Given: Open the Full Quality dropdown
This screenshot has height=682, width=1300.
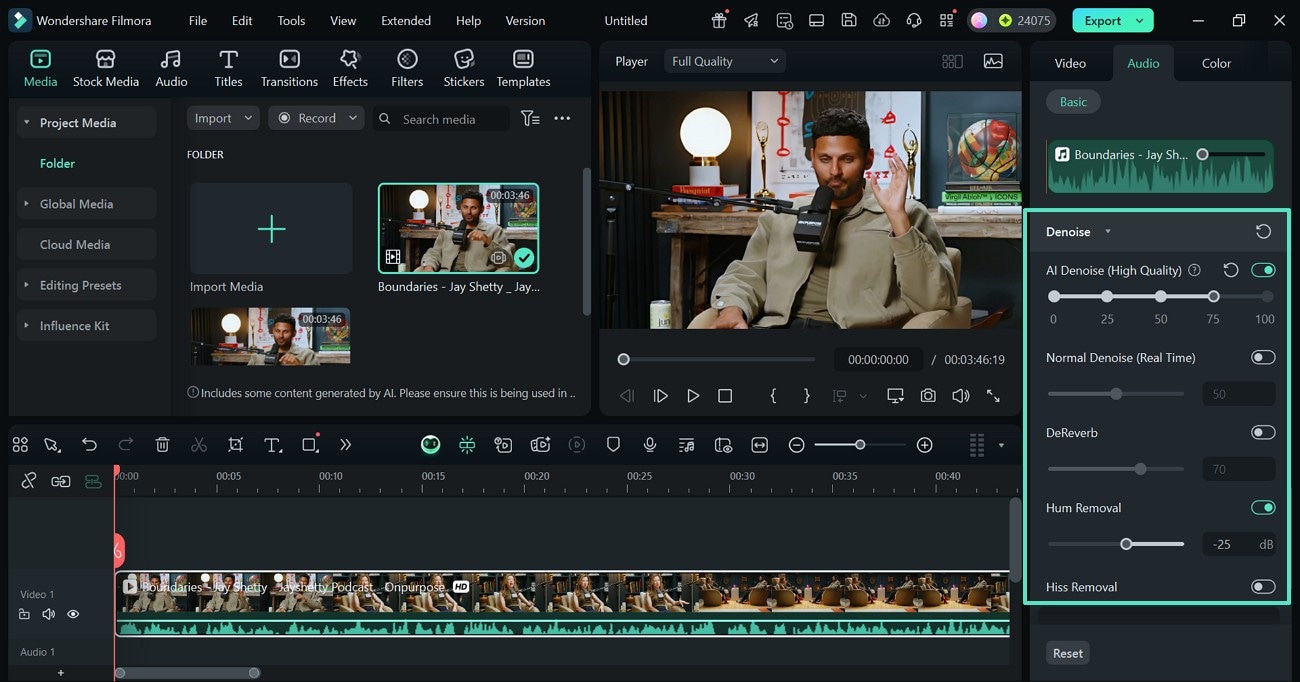Looking at the screenshot, I should 724,61.
